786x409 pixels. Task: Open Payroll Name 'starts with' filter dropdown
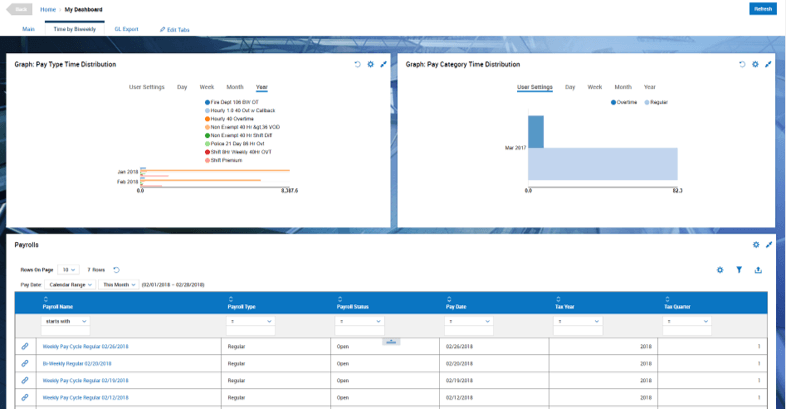click(x=65, y=321)
